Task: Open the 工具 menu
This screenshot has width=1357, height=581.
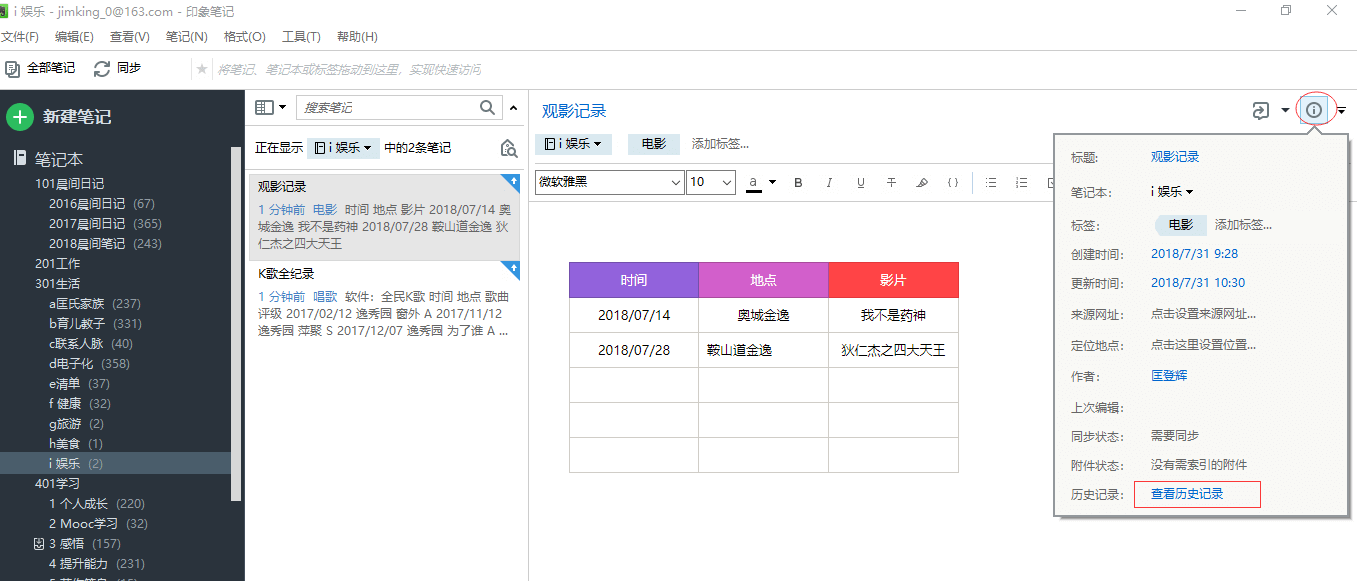Action: pyautogui.click(x=301, y=36)
